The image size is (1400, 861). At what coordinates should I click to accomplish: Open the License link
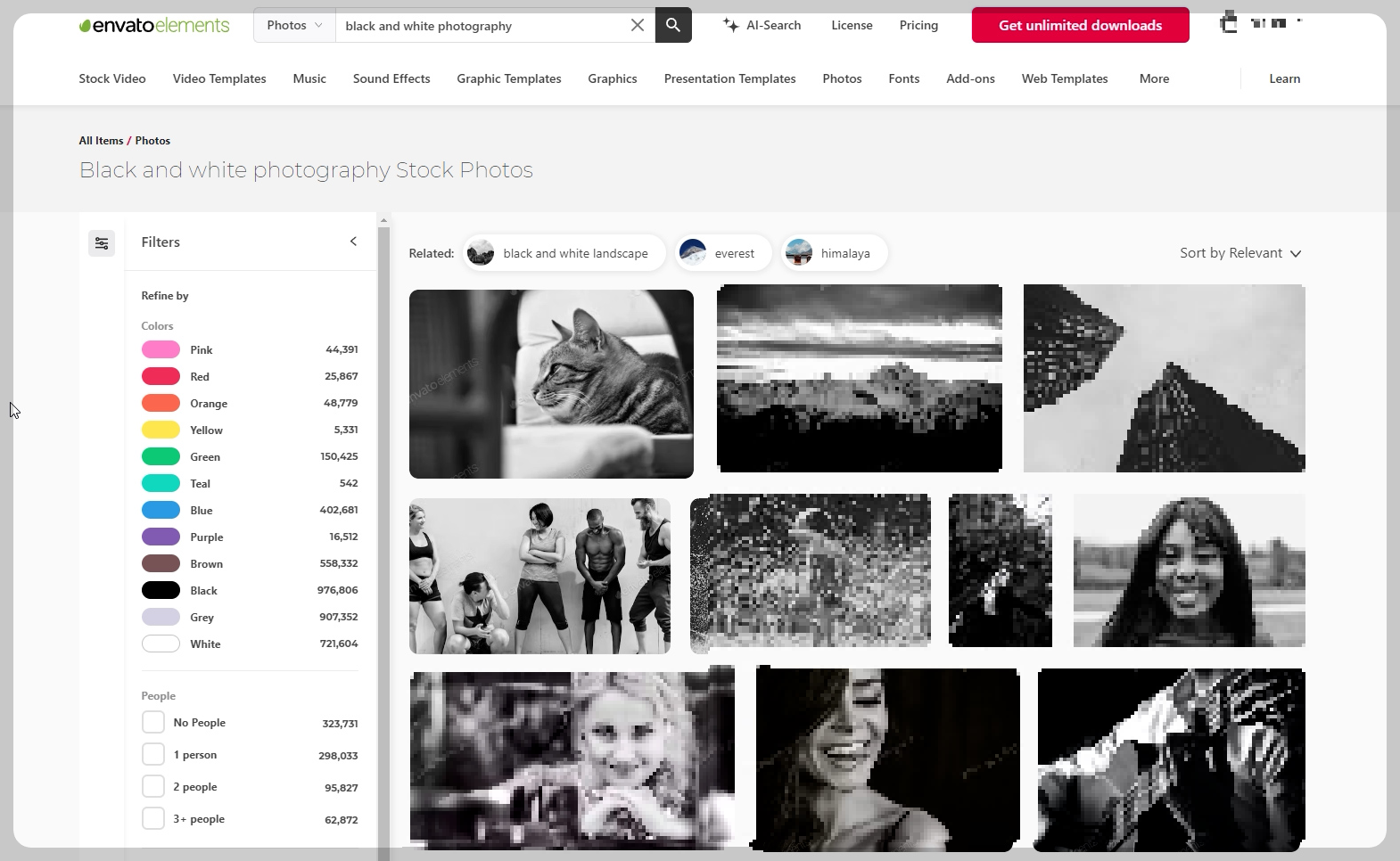click(x=852, y=25)
